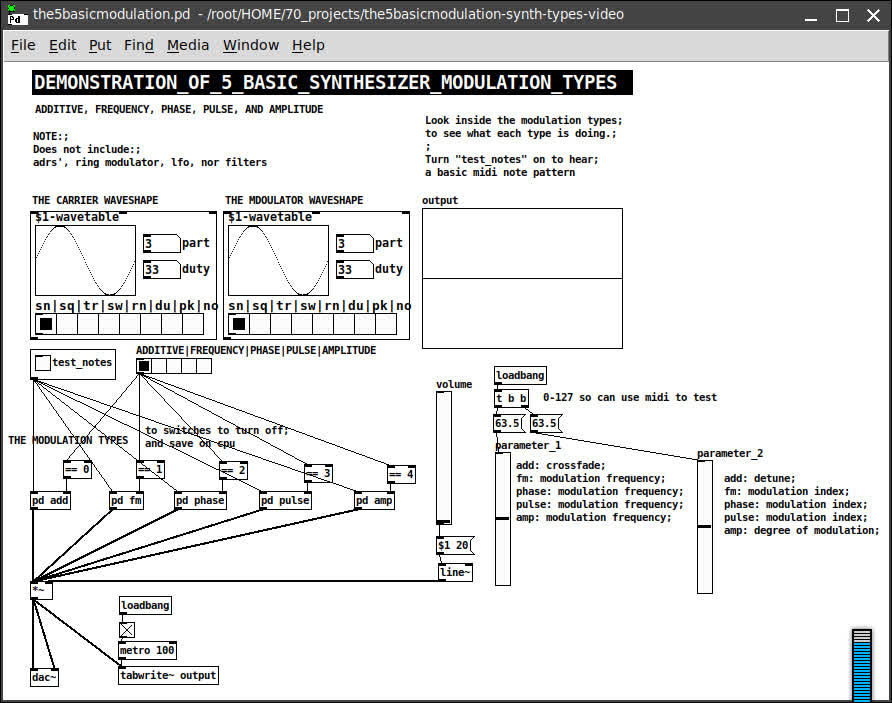Image resolution: width=892 pixels, height=703 pixels.
Task: Open the Media menu
Action: [188, 45]
